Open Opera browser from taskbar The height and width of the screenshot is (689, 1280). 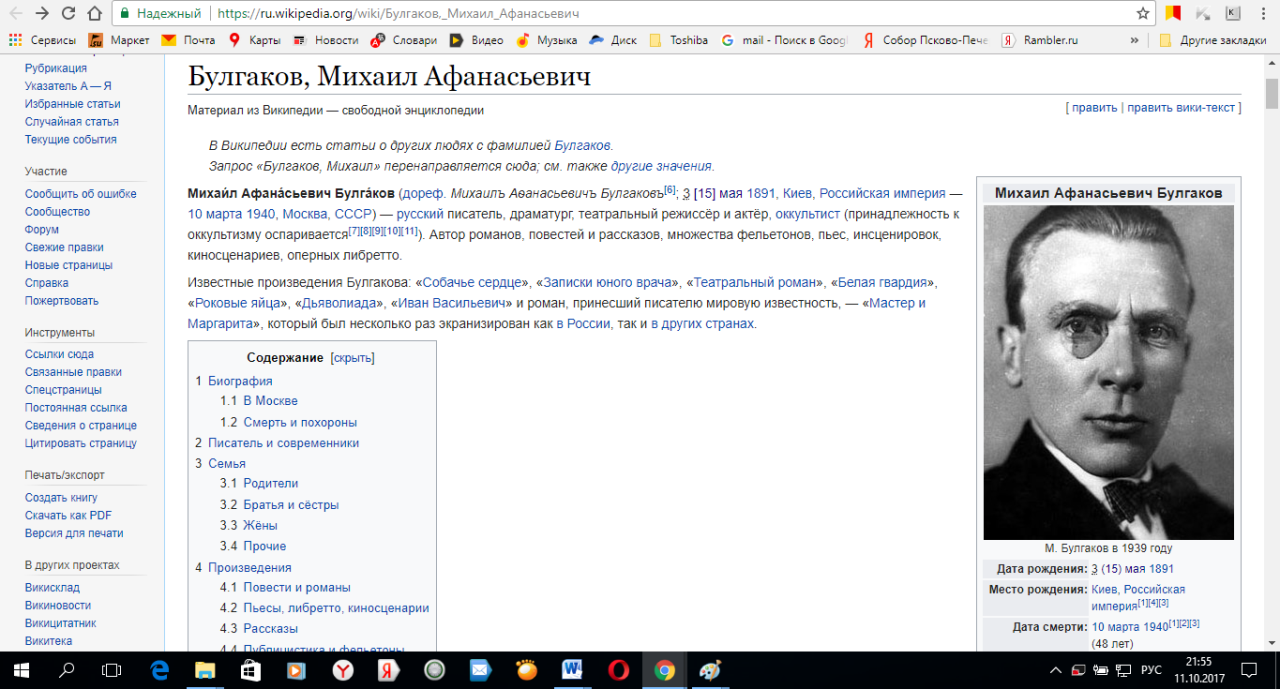(619, 670)
